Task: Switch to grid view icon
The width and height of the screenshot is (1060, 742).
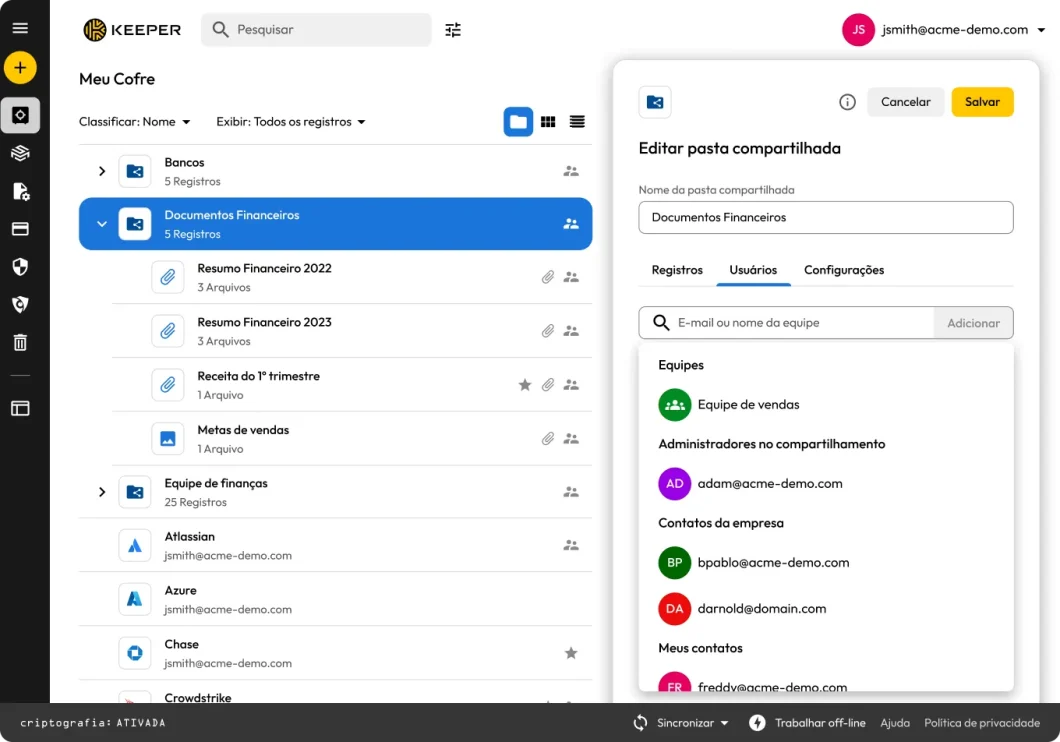Action: click(548, 122)
